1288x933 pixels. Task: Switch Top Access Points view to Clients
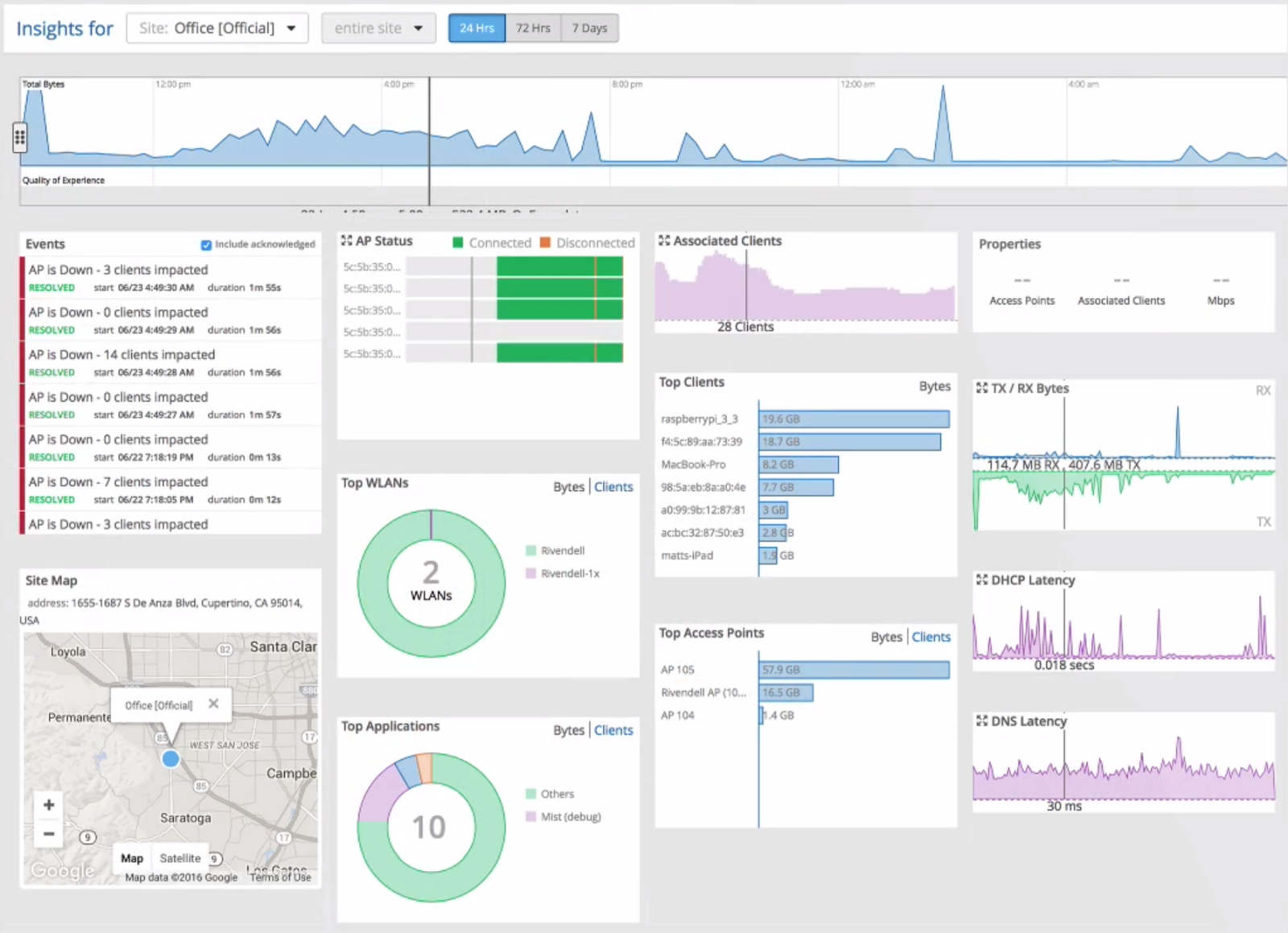931,637
